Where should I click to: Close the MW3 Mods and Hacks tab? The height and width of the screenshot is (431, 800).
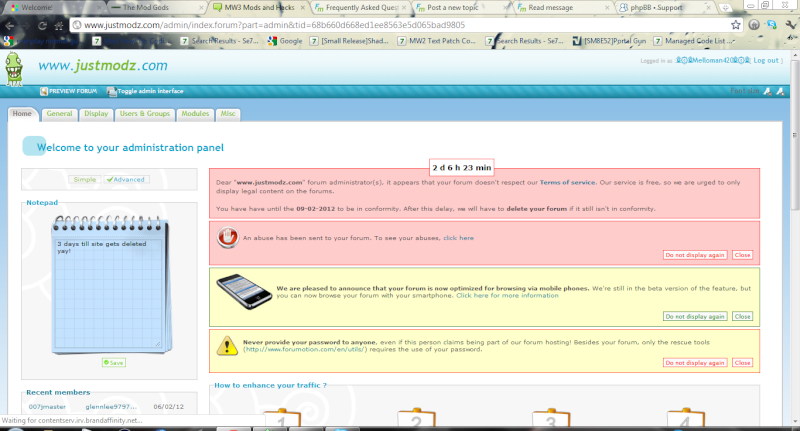click(303, 8)
